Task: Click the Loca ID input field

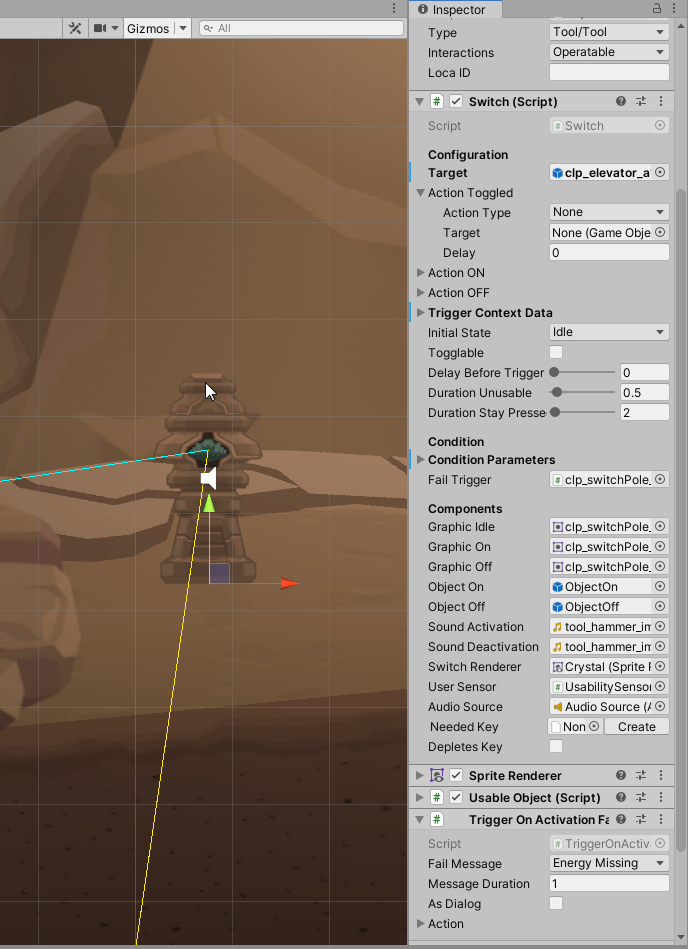Action: tap(609, 72)
